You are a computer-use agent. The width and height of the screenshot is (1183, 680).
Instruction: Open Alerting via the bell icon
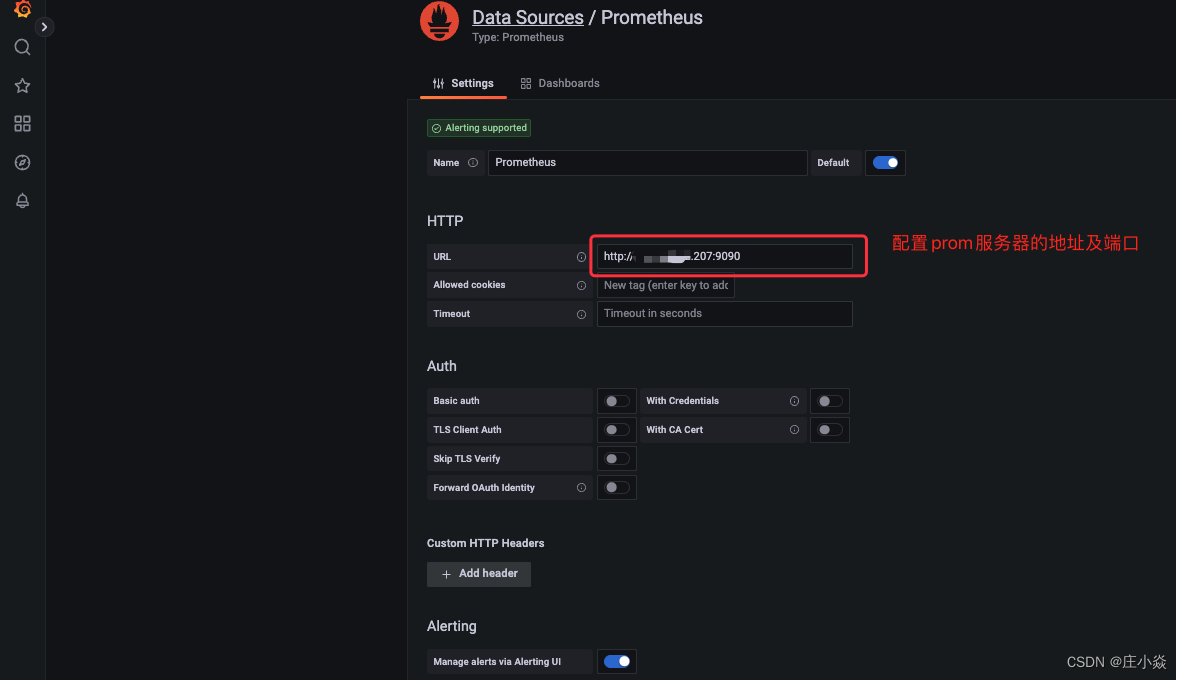pyautogui.click(x=23, y=201)
